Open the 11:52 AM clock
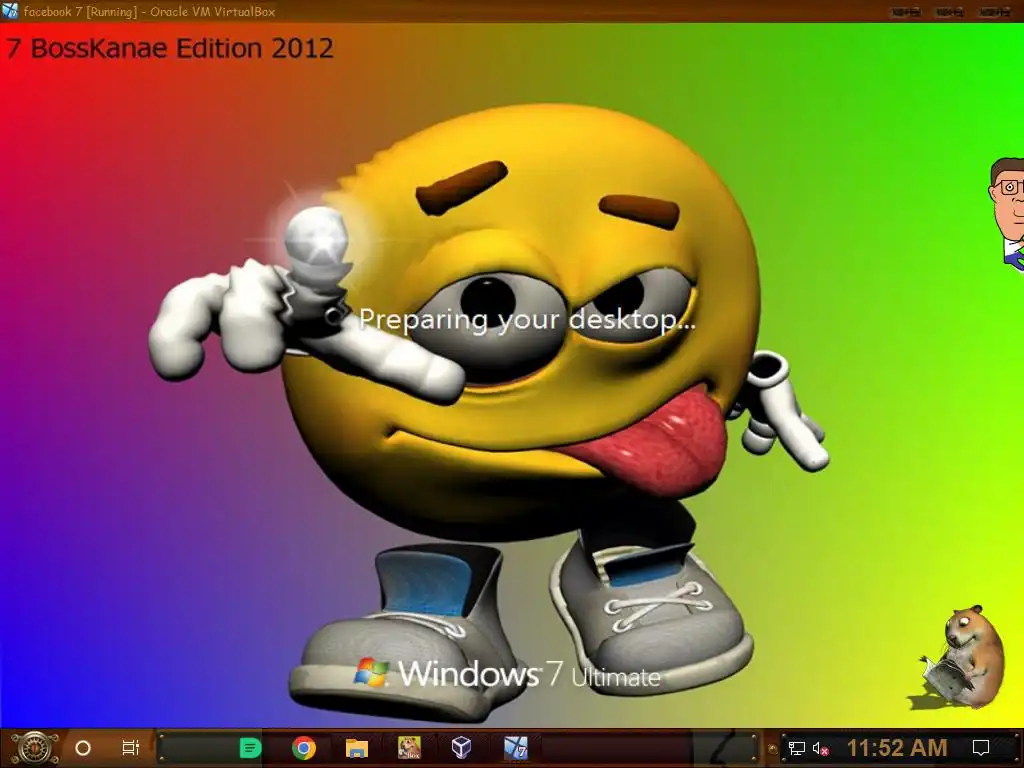The height and width of the screenshot is (768, 1024). pyautogui.click(x=897, y=748)
